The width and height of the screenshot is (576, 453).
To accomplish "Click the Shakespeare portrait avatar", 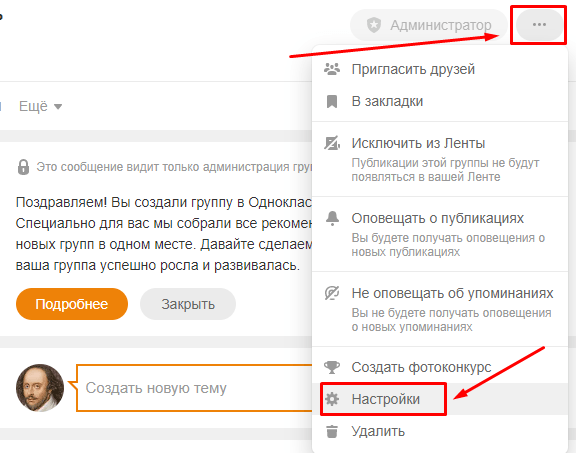I will pyautogui.click(x=40, y=388).
